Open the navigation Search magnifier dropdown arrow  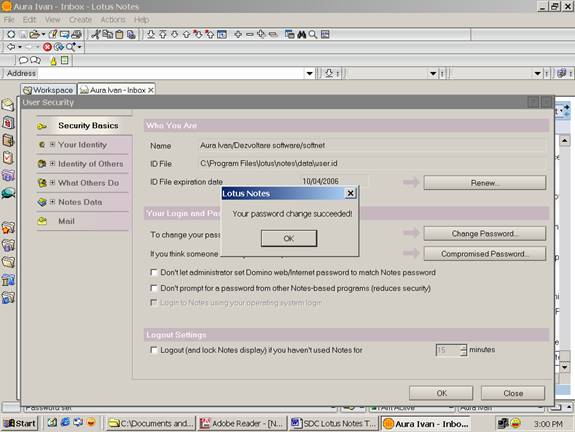point(80,47)
